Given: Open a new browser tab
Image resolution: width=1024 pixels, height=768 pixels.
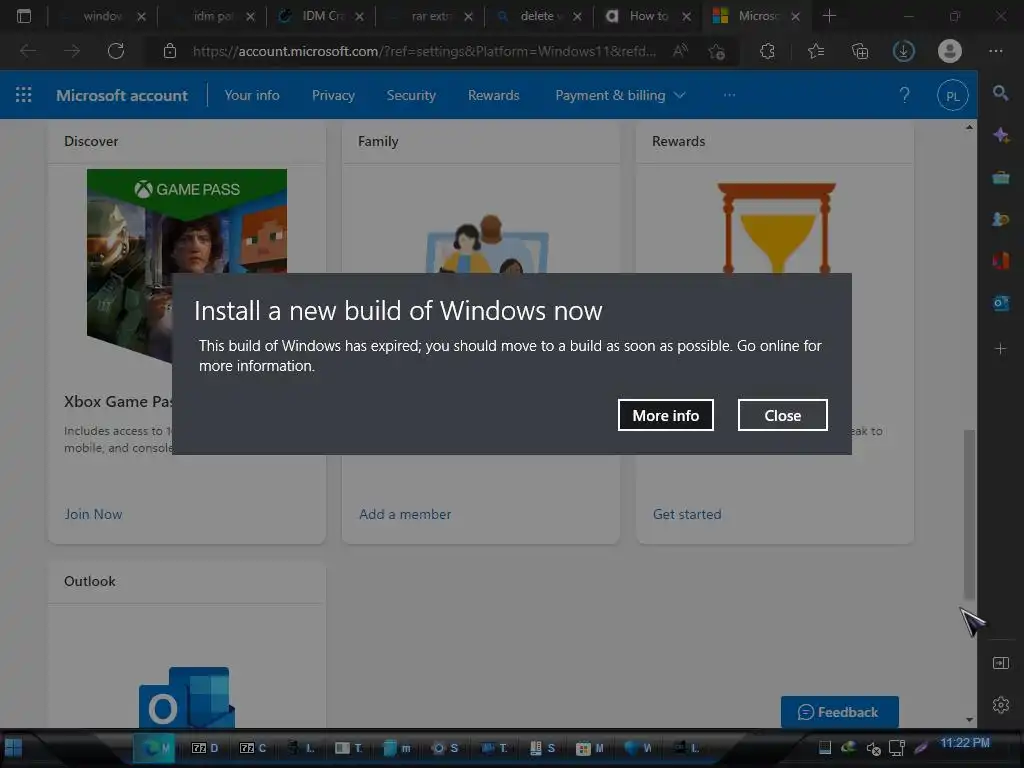Looking at the screenshot, I should click(829, 16).
